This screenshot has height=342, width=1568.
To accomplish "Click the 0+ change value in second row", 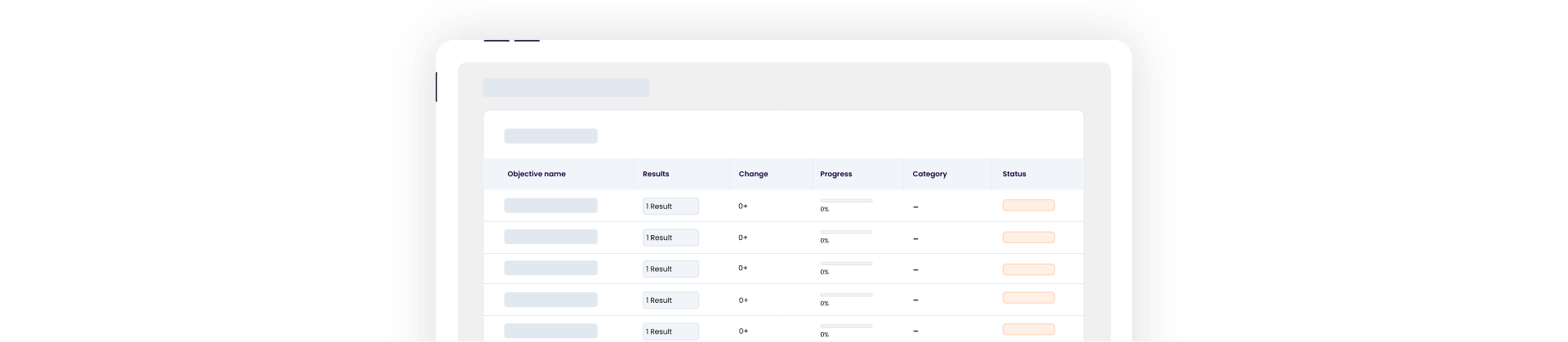I will (743, 238).
